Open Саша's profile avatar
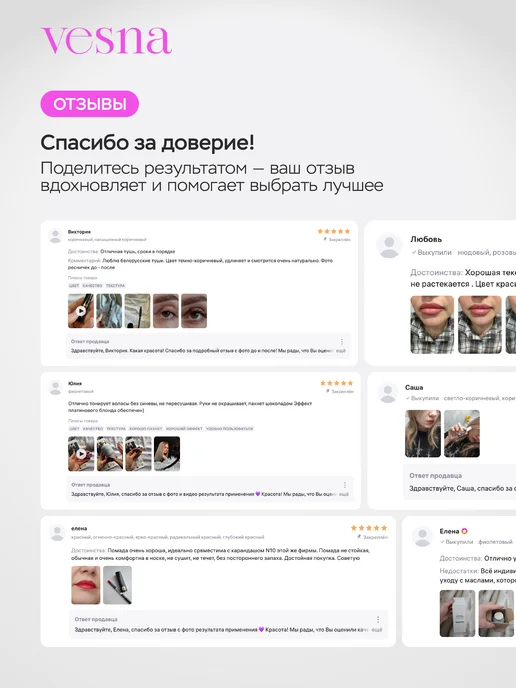 point(388,393)
